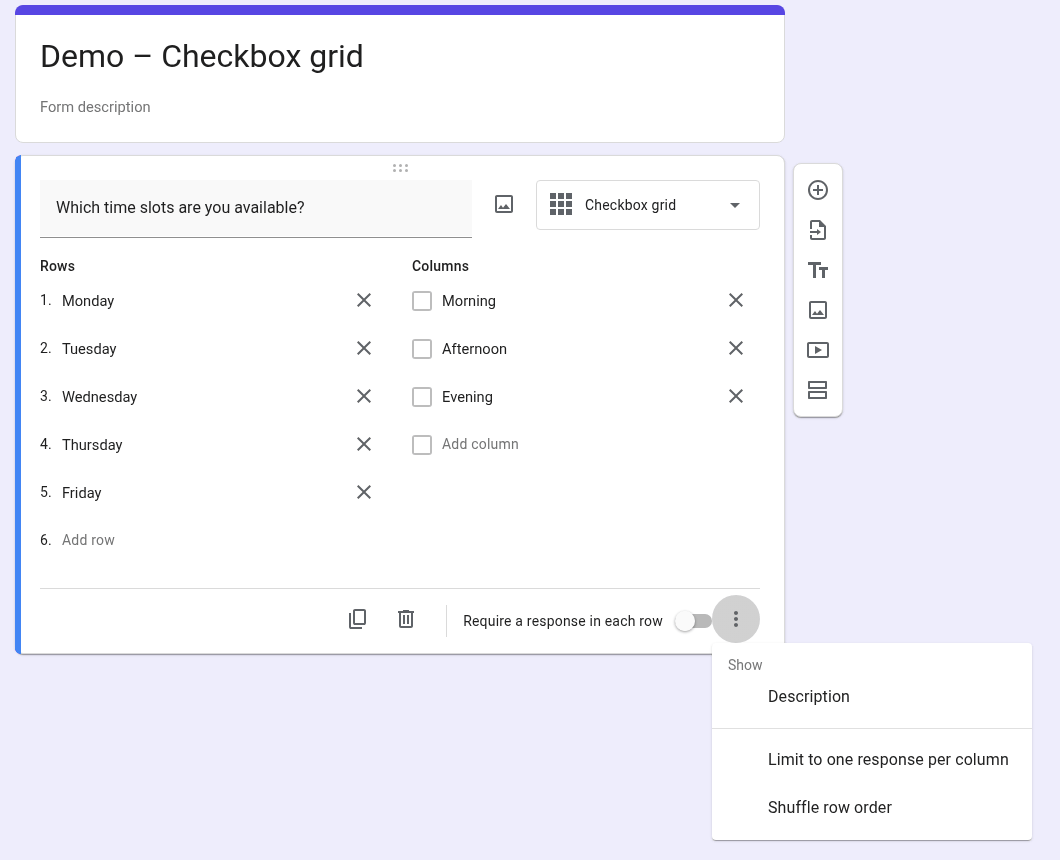1060x860 pixels.
Task: Click the checkbox next to Afternoon
Action: pos(422,349)
